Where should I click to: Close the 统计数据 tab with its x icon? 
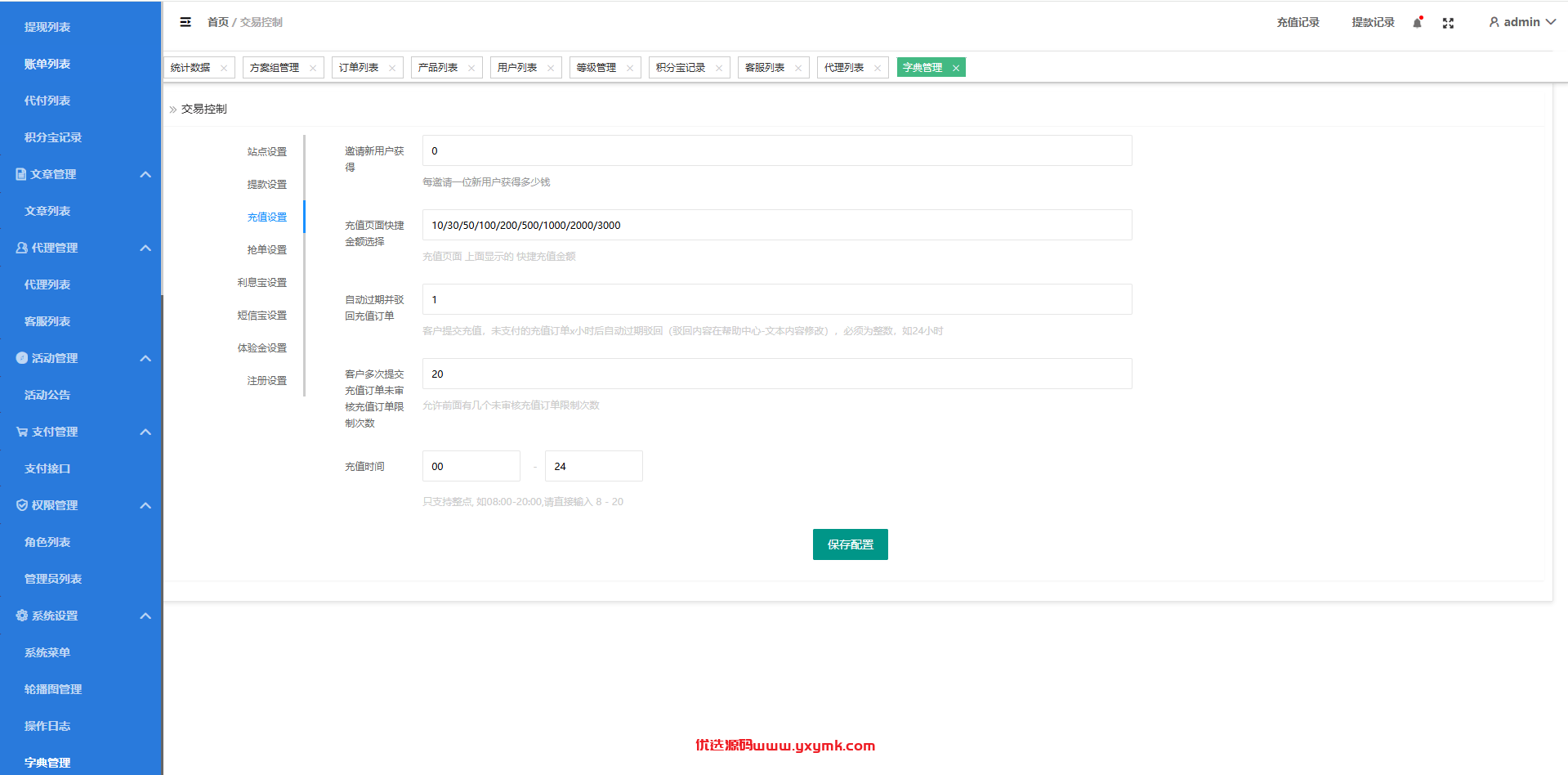click(x=224, y=68)
